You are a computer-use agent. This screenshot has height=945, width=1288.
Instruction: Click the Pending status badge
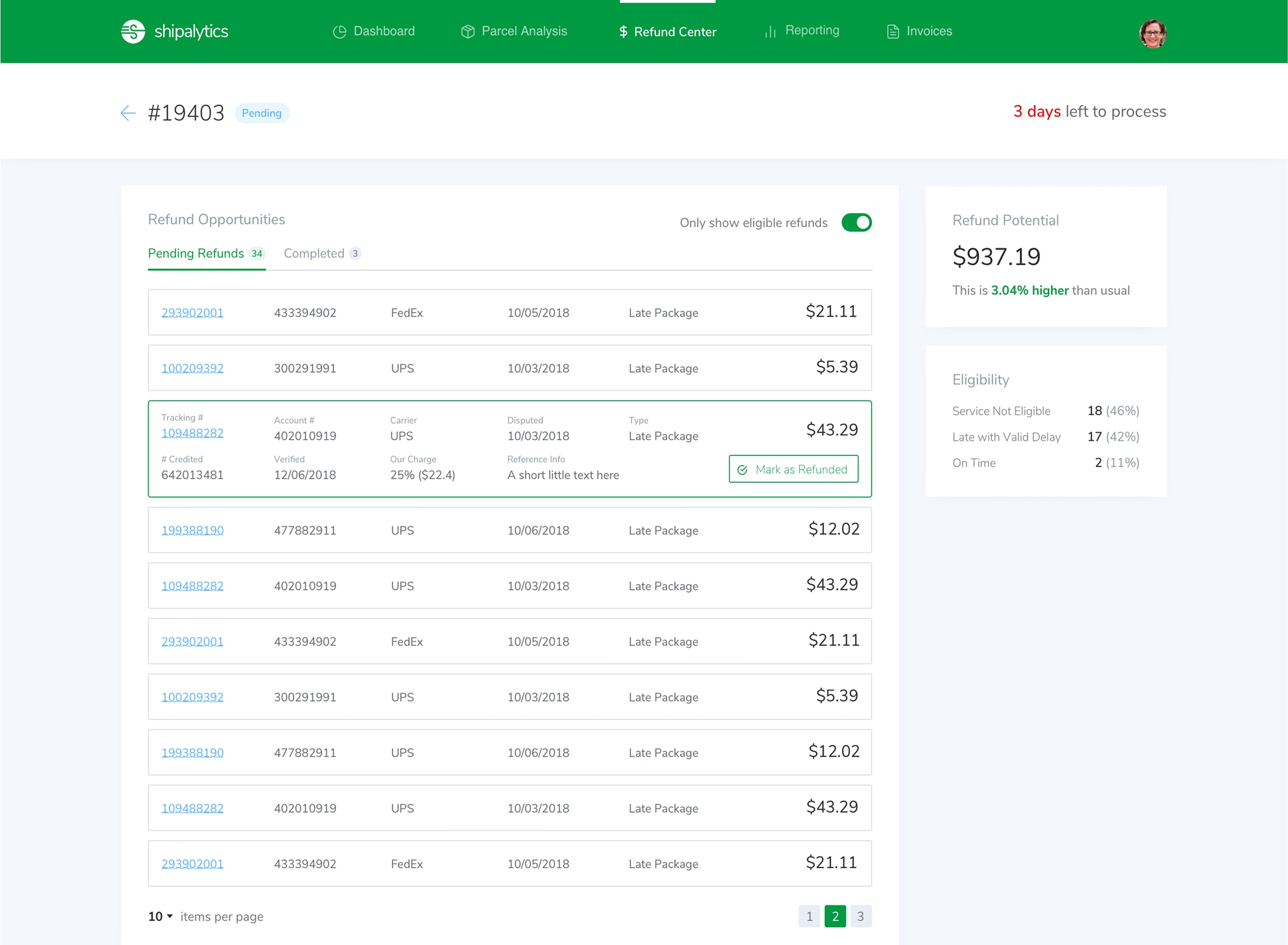coord(262,113)
